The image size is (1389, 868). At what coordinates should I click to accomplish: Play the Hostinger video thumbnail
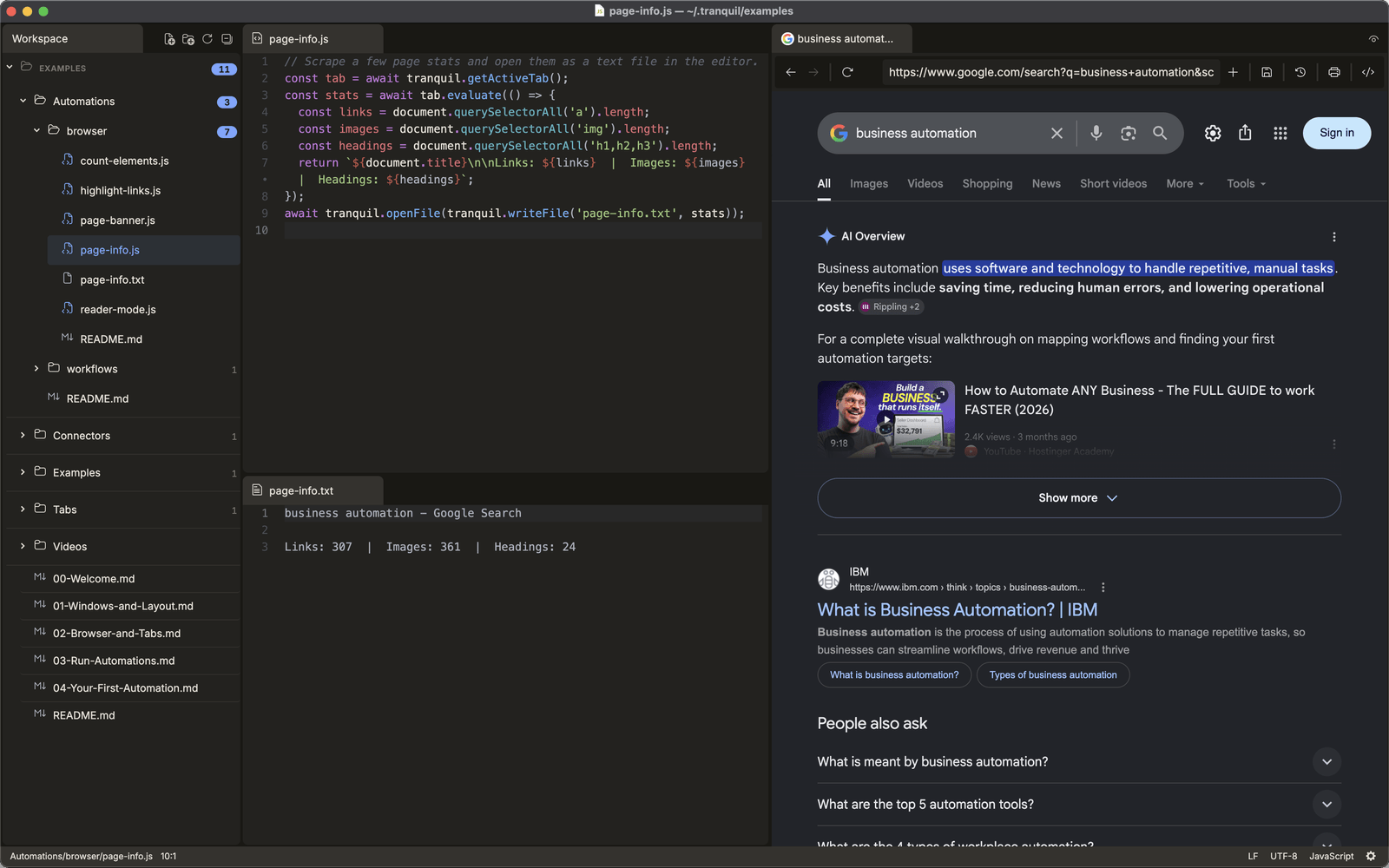(x=885, y=419)
